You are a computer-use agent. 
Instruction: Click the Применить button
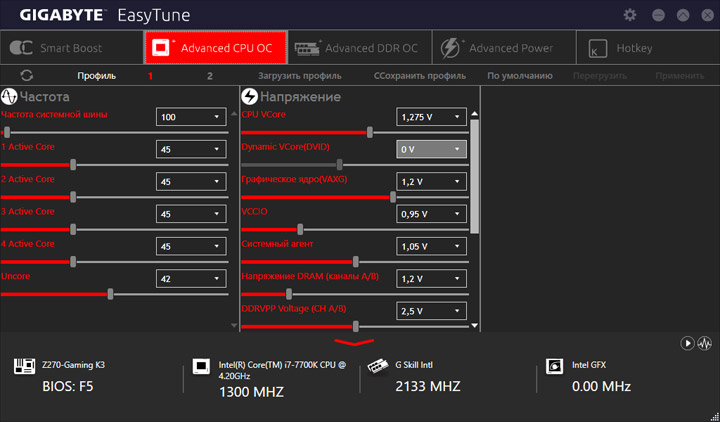coord(680,76)
